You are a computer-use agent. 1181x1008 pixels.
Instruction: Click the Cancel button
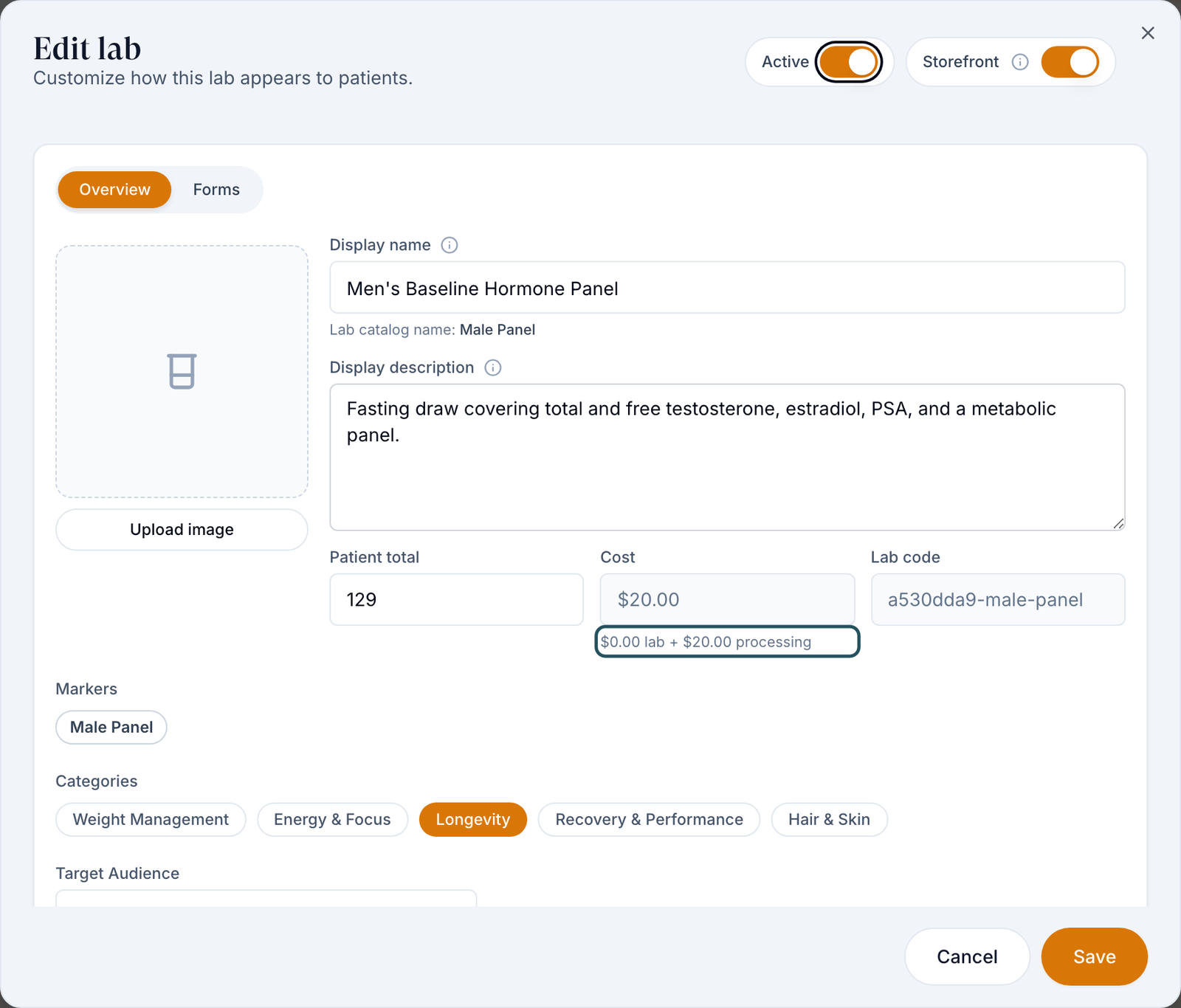967,956
